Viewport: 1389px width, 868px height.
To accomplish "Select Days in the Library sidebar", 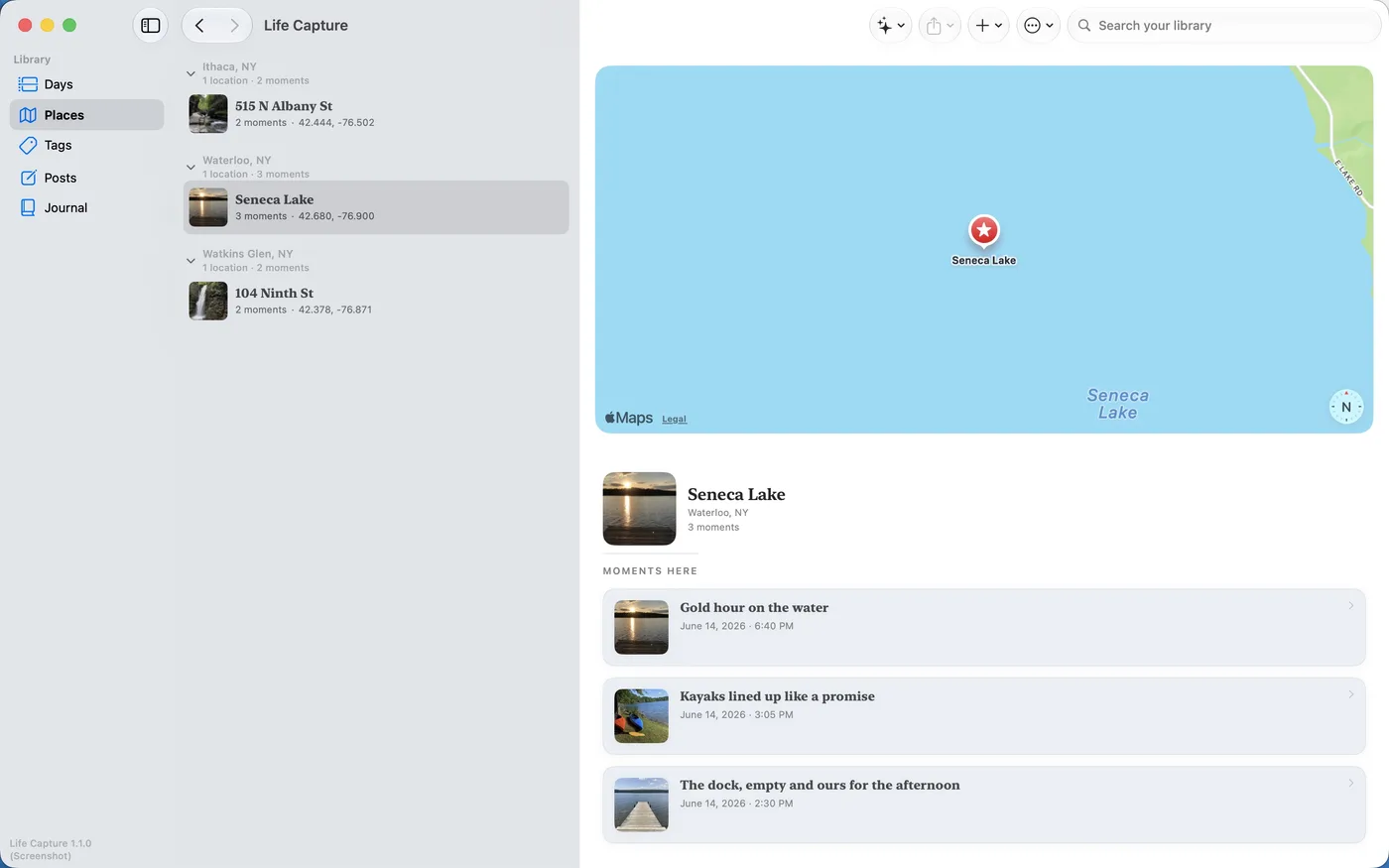I will click(86, 84).
